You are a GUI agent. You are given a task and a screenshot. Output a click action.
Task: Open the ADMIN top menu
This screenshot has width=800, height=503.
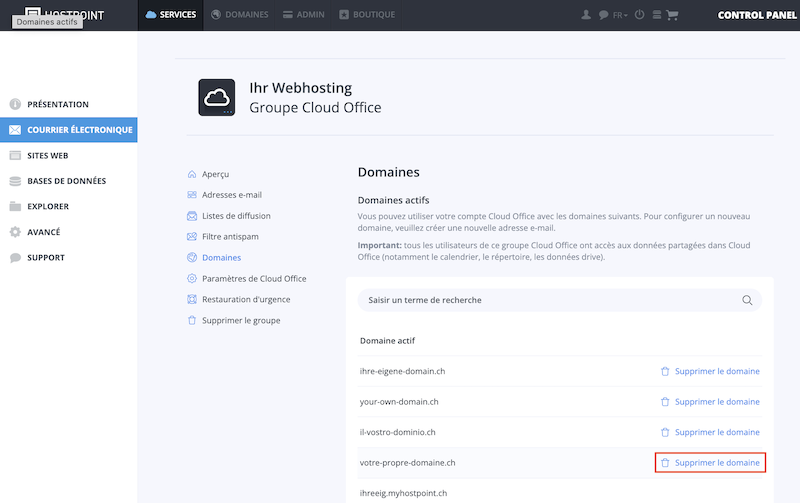[304, 15]
